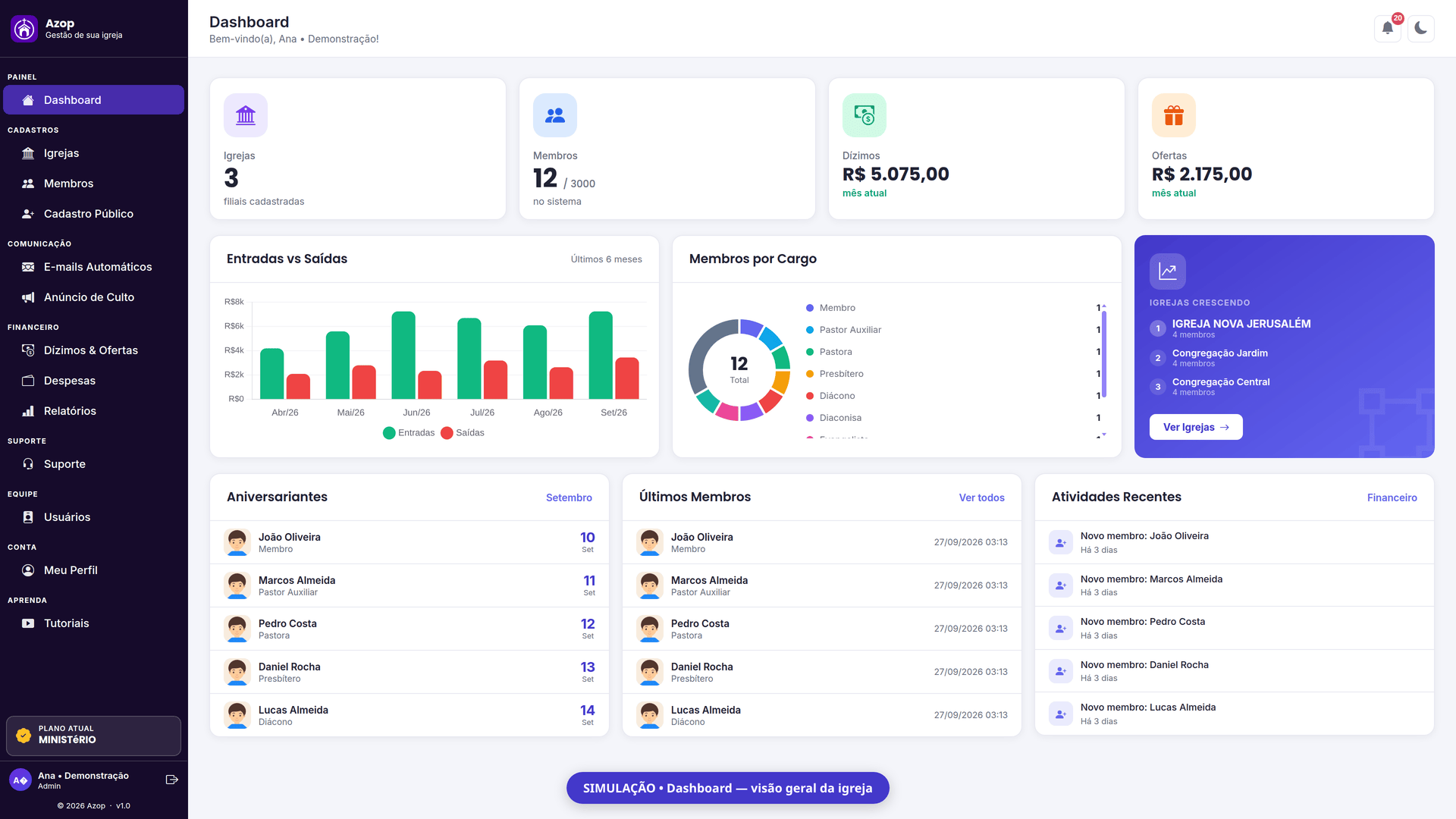Open Usuários in the sidebar

click(94, 517)
